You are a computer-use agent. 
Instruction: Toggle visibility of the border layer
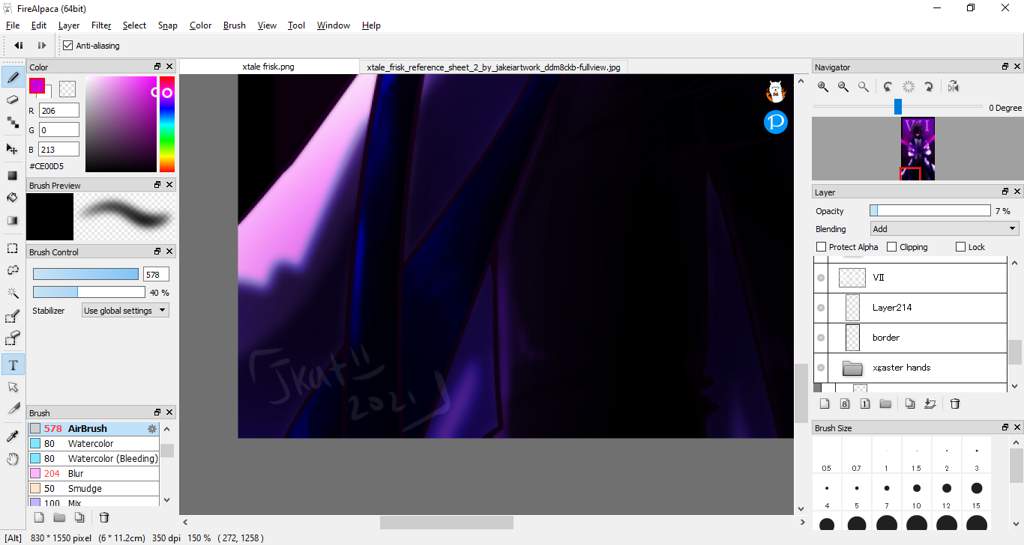[x=821, y=337]
